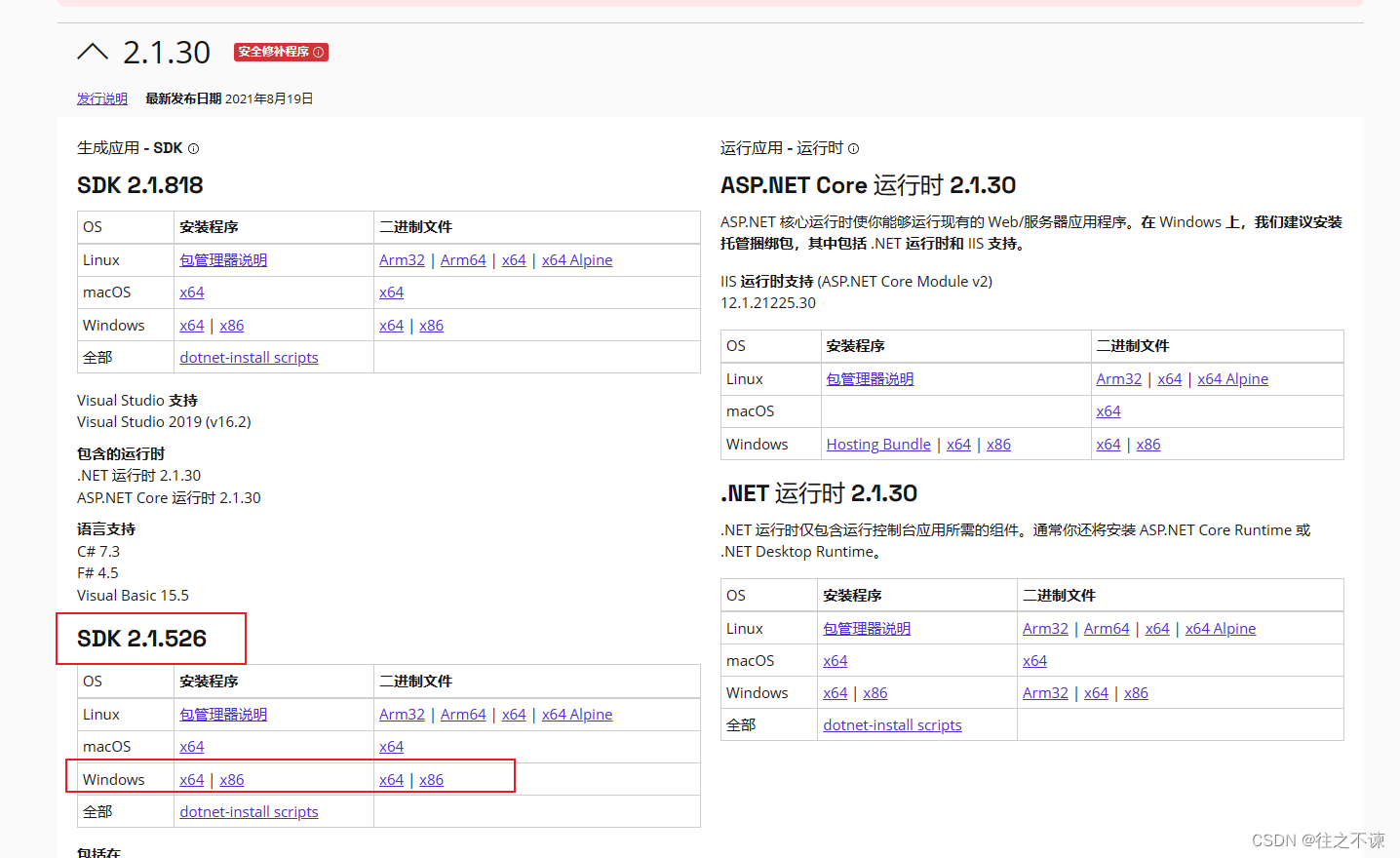Viewport: 1400px width, 858px height.
Task: Click the security patch badge info icon
Action: (319, 52)
